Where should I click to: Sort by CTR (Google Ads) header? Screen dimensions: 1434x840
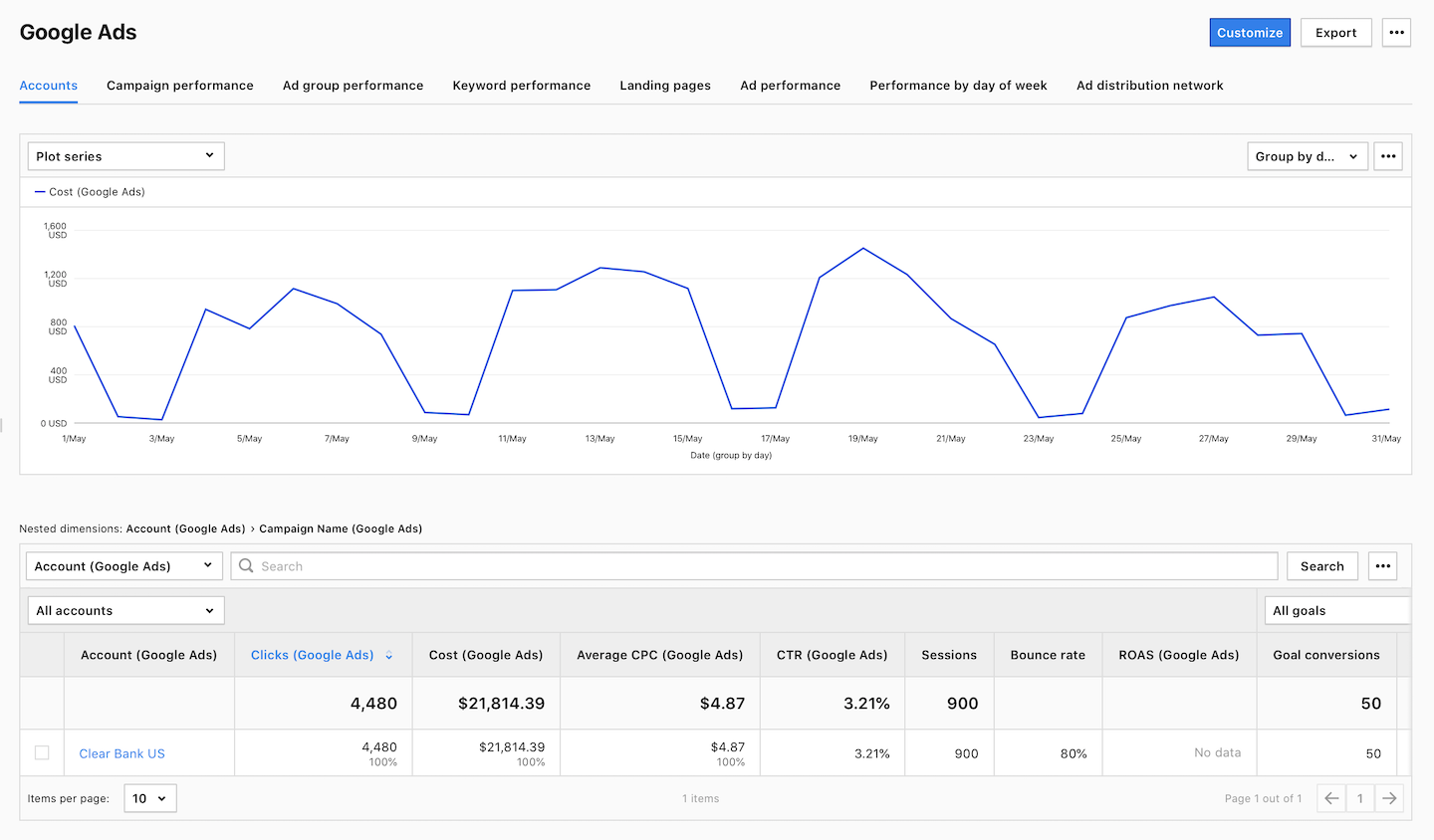[x=833, y=655]
